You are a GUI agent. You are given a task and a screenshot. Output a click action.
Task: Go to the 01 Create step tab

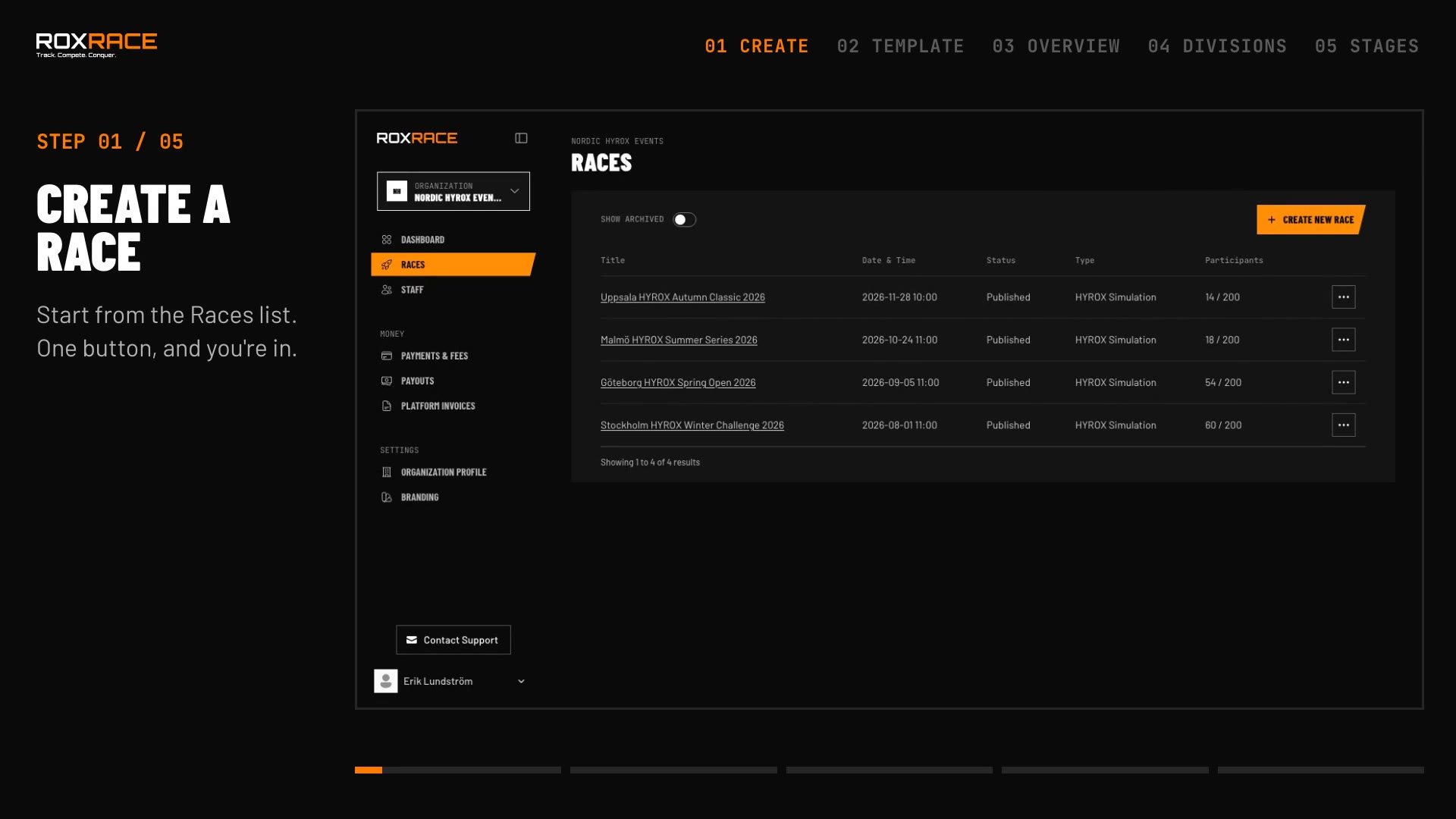point(756,46)
